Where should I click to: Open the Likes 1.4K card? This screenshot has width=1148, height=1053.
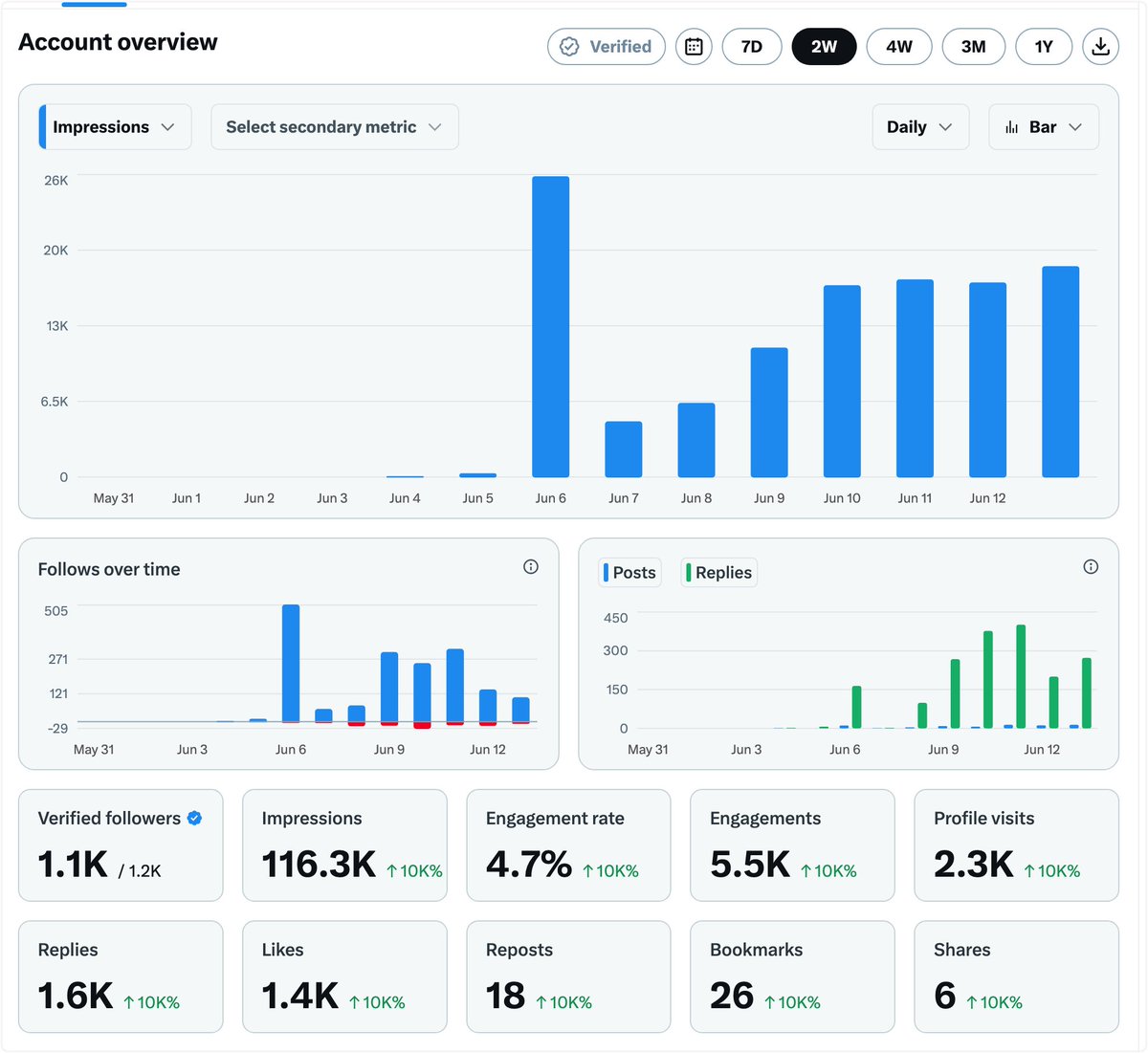344,976
